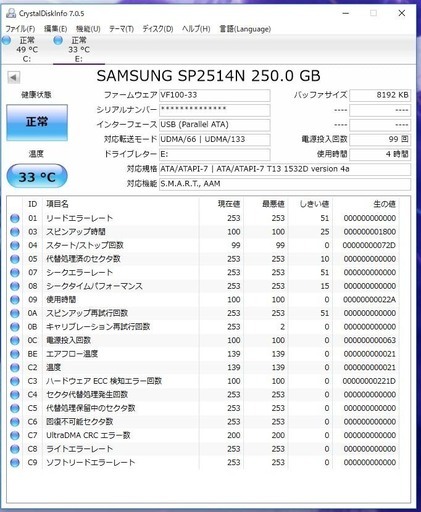Open the 機能(U) menu
This screenshot has width=421, height=512.
[x=88, y=29]
